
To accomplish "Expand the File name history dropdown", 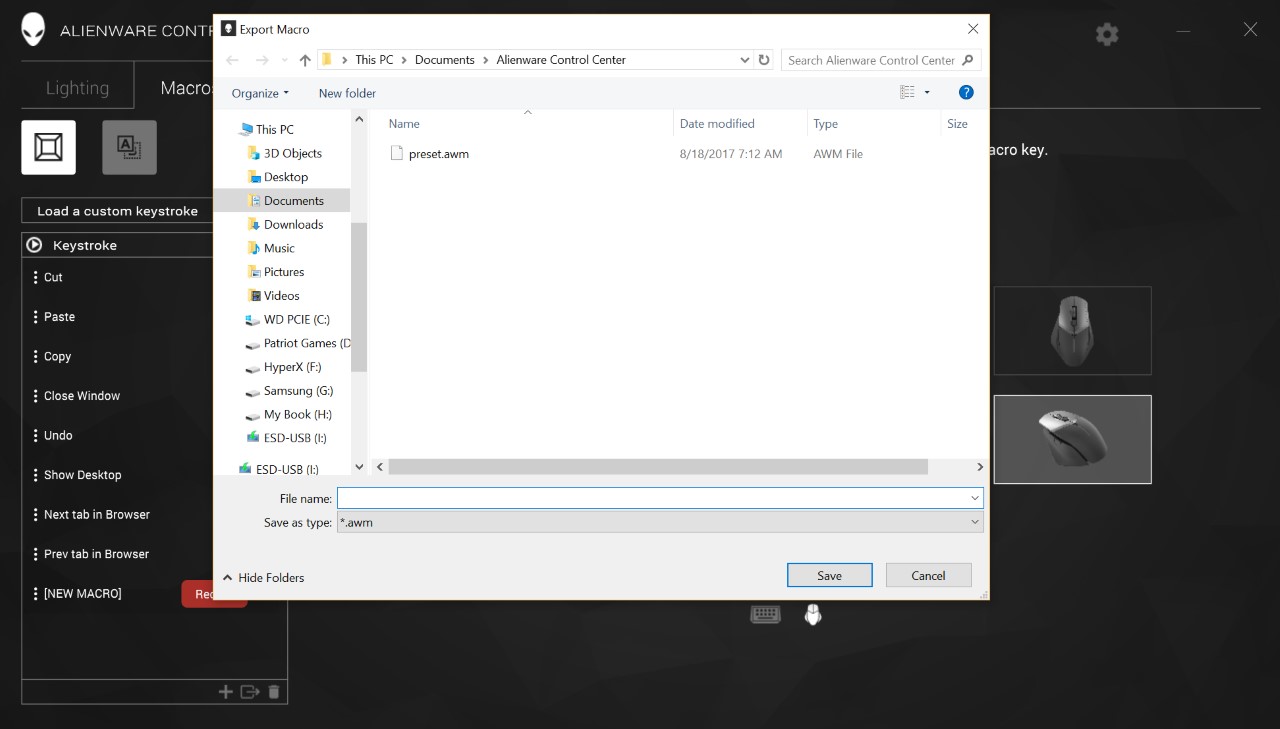I will (x=974, y=498).
